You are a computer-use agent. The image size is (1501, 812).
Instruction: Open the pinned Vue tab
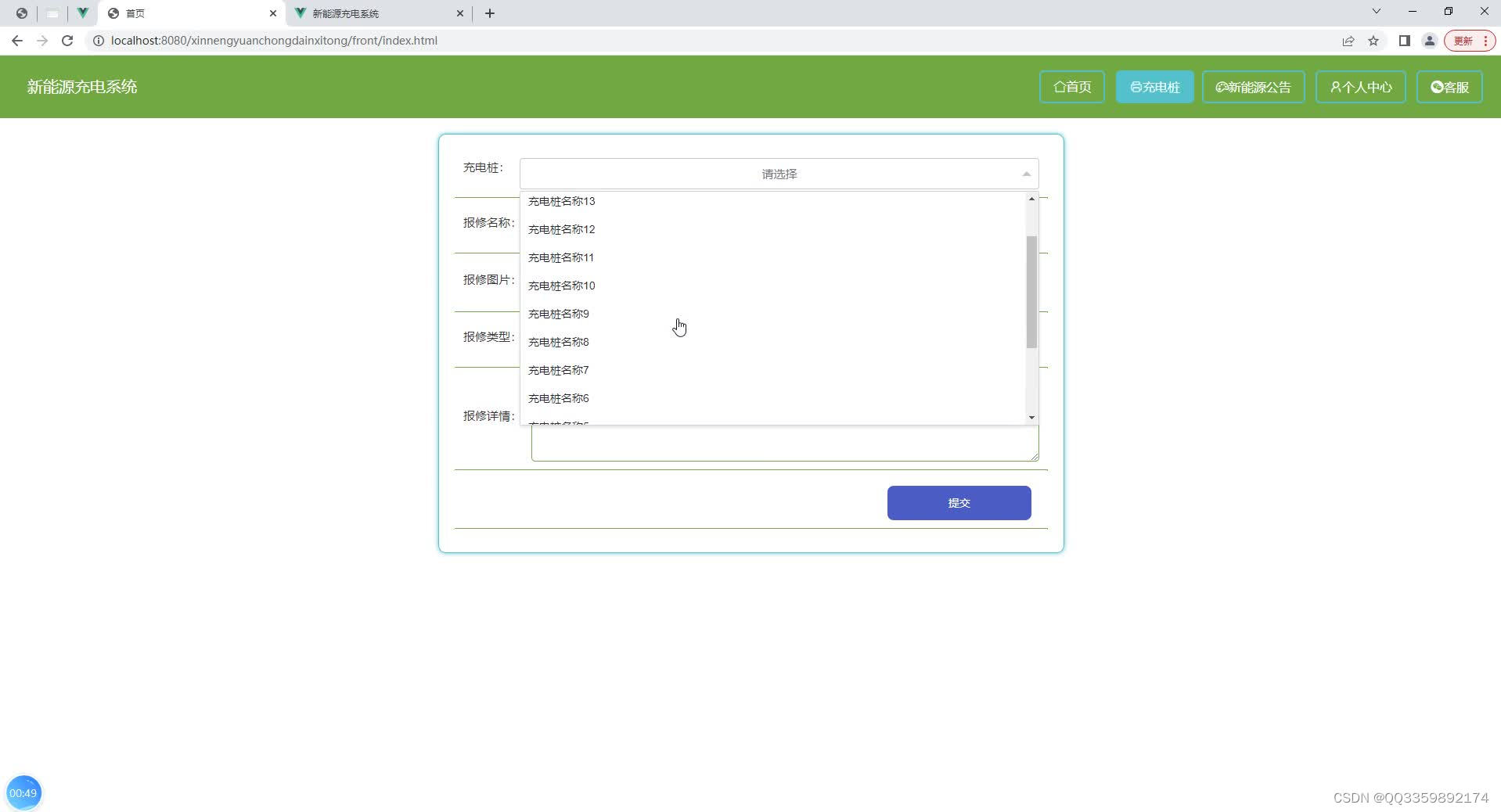pyautogui.click(x=82, y=13)
